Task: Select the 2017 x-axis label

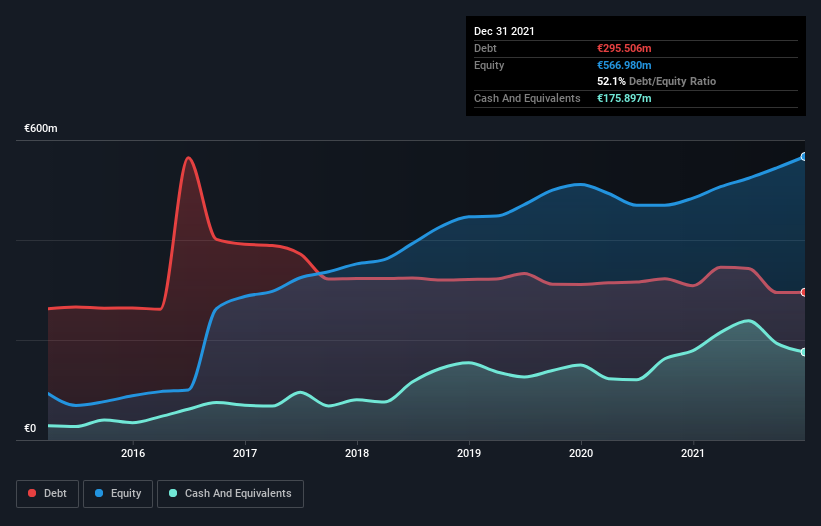Action: coord(245,453)
